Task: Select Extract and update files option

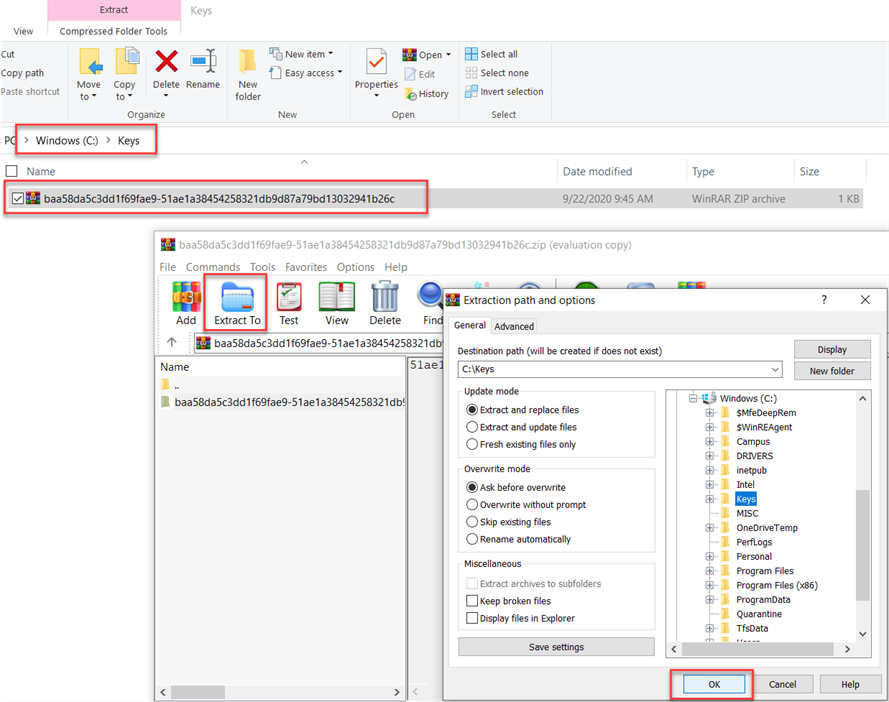Action: pyautogui.click(x=472, y=427)
